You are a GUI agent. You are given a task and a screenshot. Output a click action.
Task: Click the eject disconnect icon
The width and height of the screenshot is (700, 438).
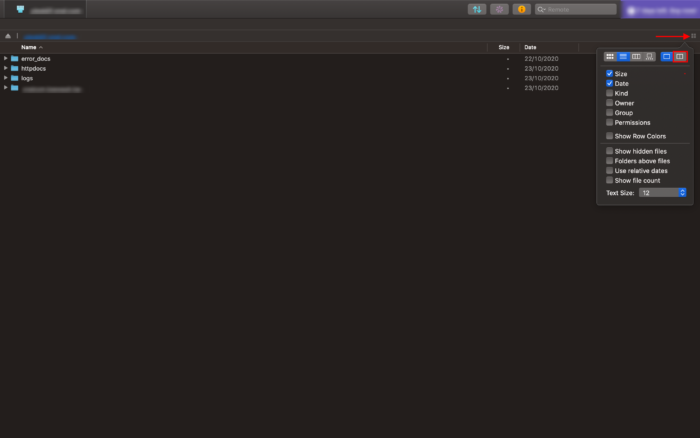[x=8, y=36]
